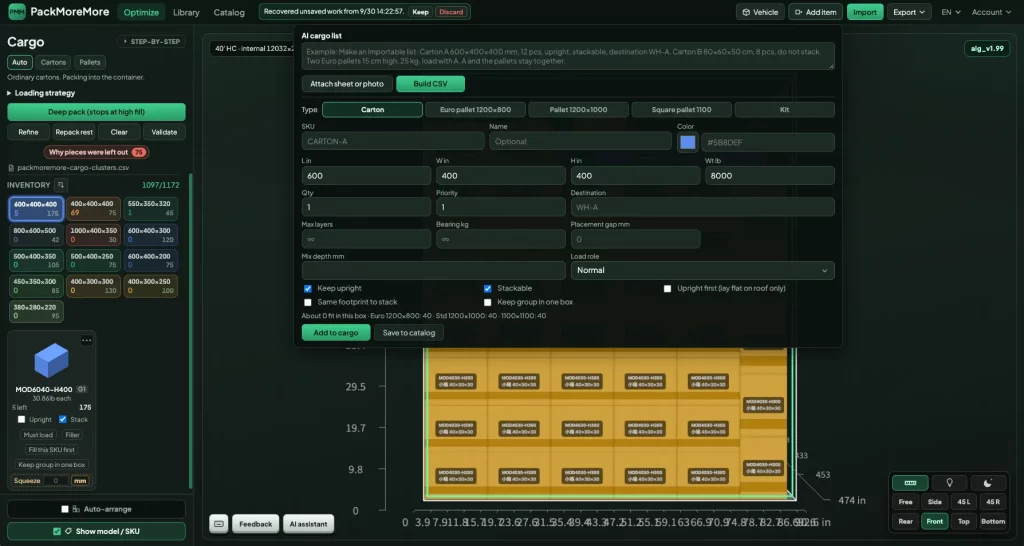
Task: Select the 600×400×300 inventory tile
Action: [x=150, y=235]
